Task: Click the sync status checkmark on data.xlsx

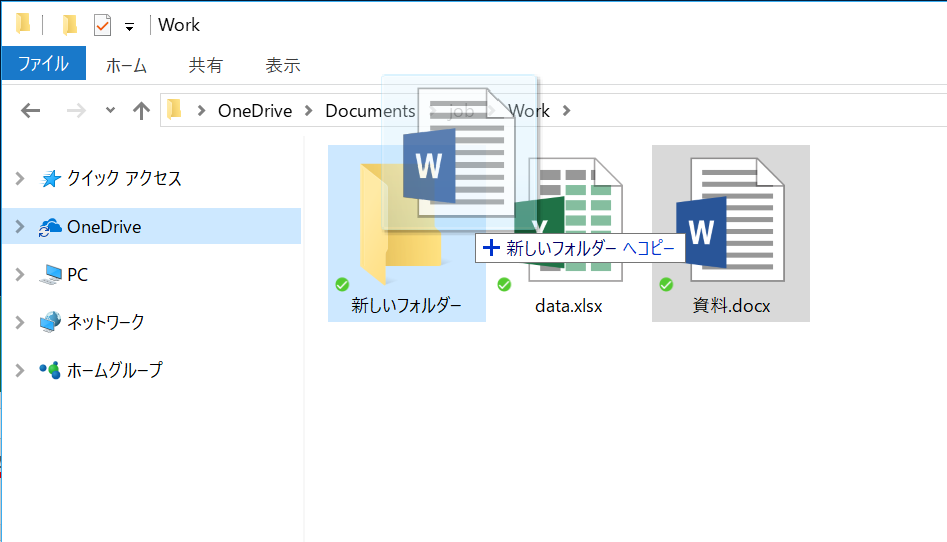Action: (504, 284)
